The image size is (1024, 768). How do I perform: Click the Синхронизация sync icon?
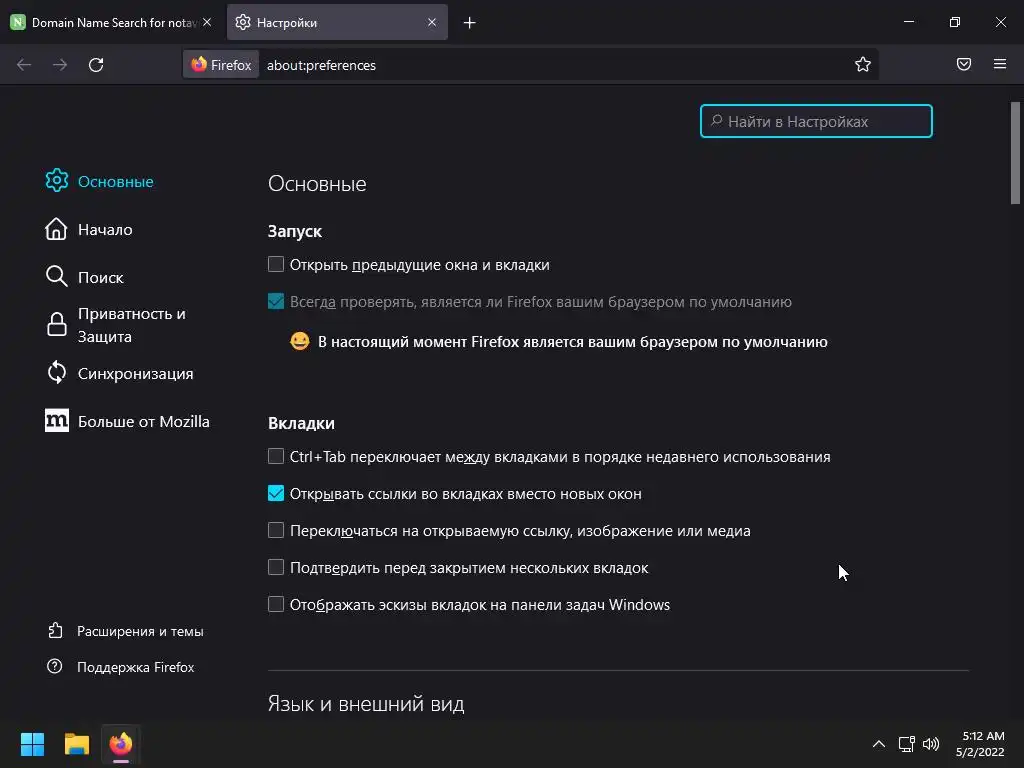(x=57, y=373)
